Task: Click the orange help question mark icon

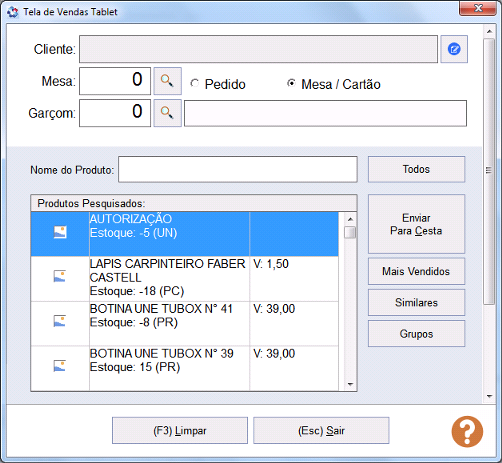Action: (467, 431)
